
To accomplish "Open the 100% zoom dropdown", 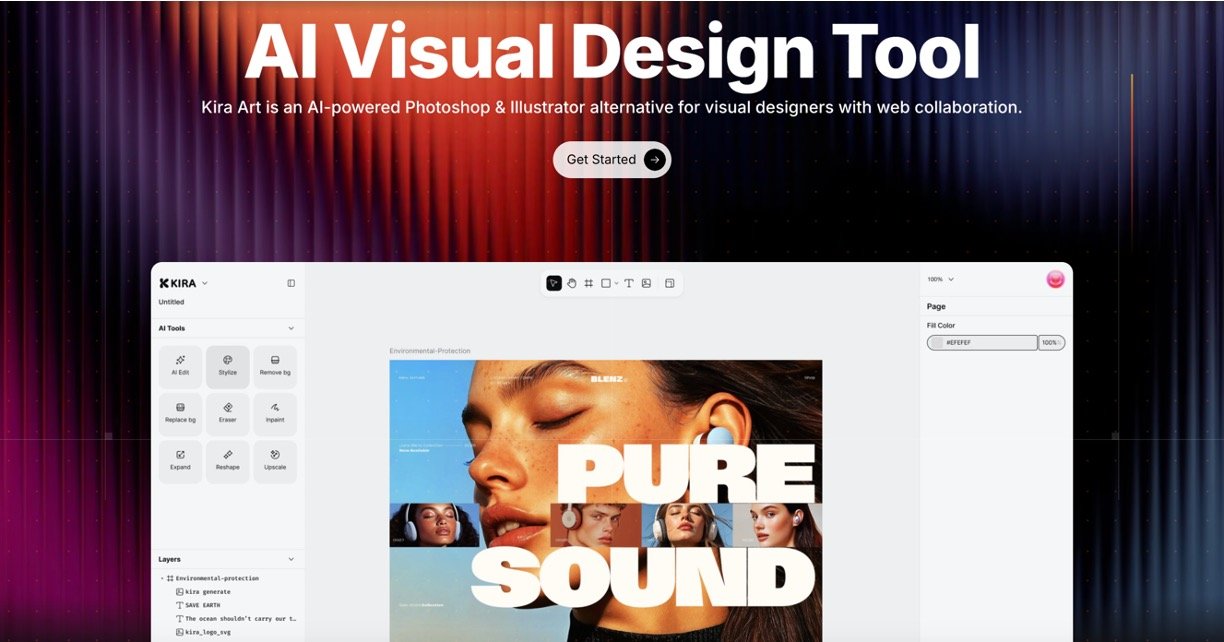I will pos(941,279).
